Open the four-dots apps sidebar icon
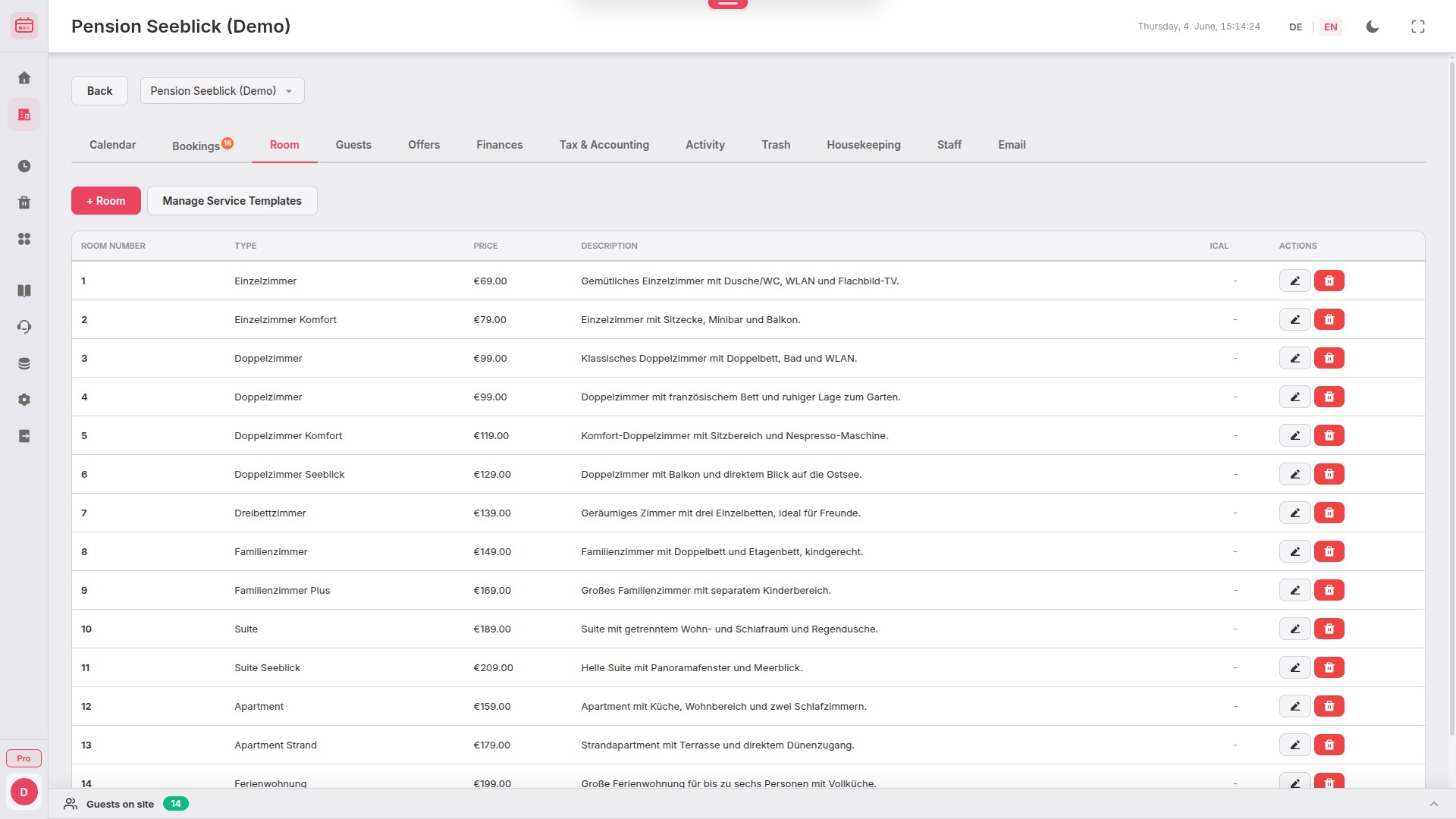1456x819 pixels. (24, 239)
